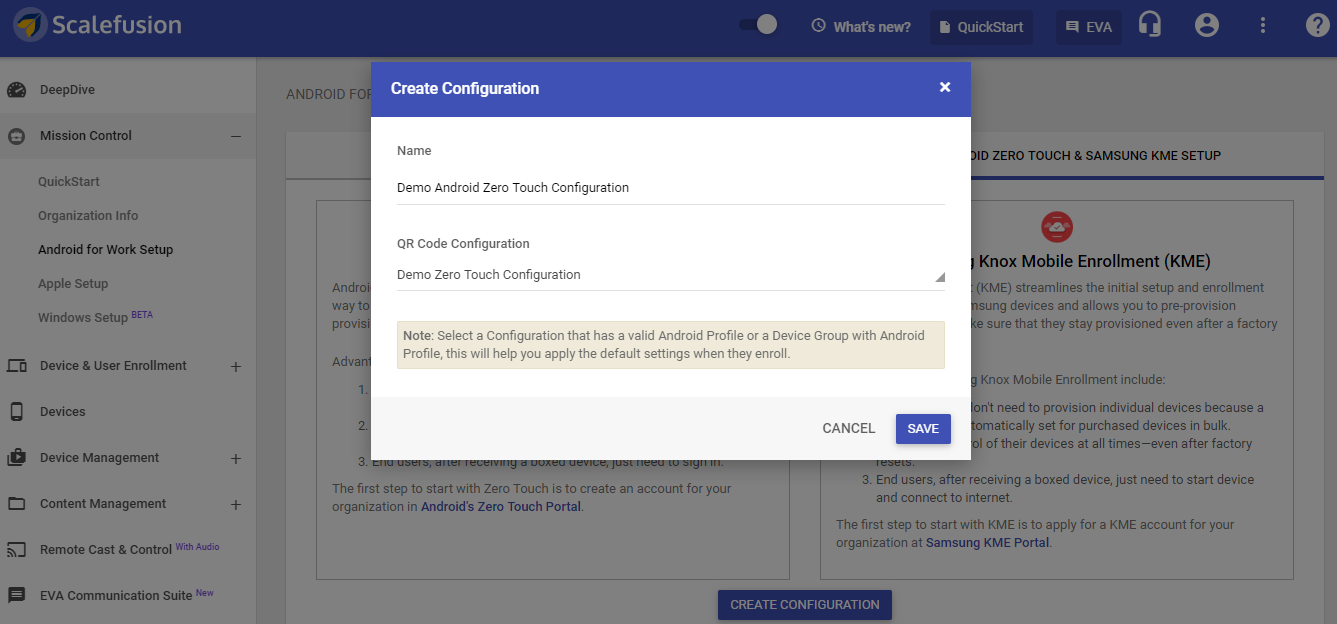The width and height of the screenshot is (1337, 624).
Task: Click the Name input field
Action: click(671, 188)
